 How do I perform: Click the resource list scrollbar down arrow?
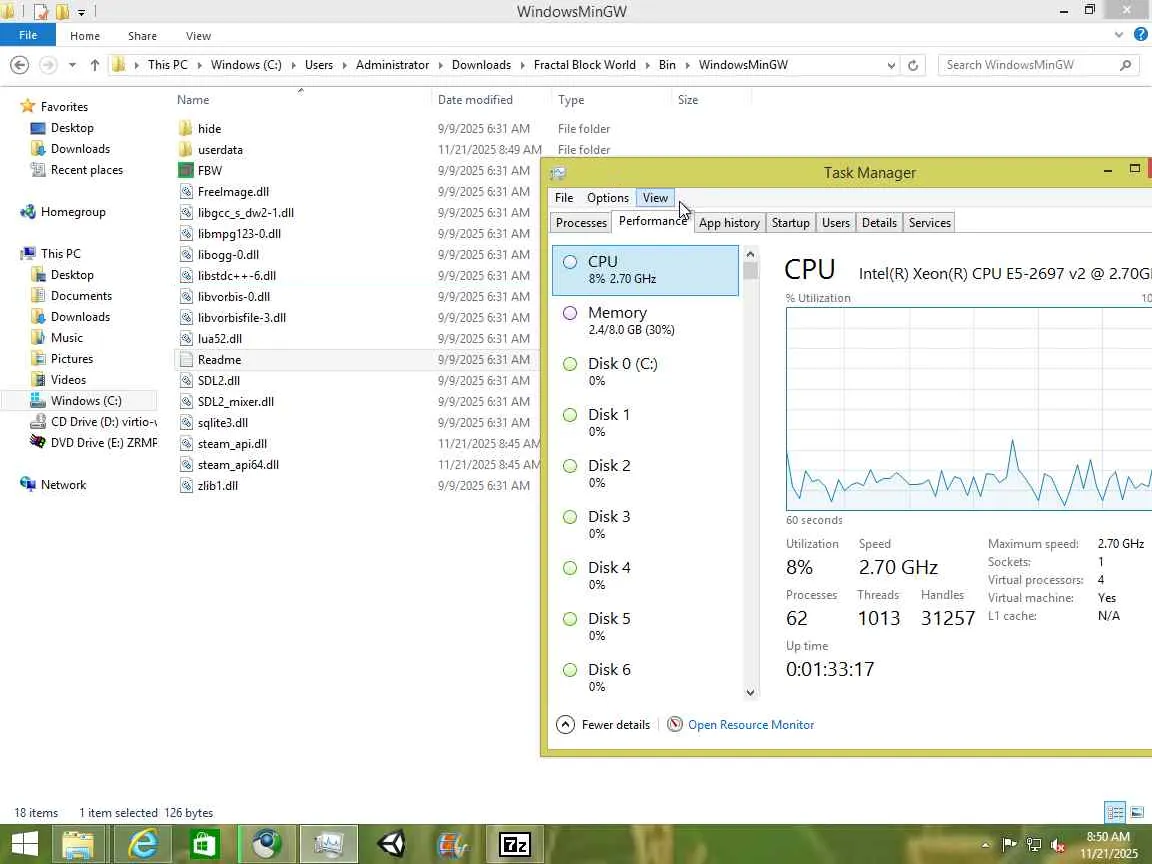(x=750, y=692)
